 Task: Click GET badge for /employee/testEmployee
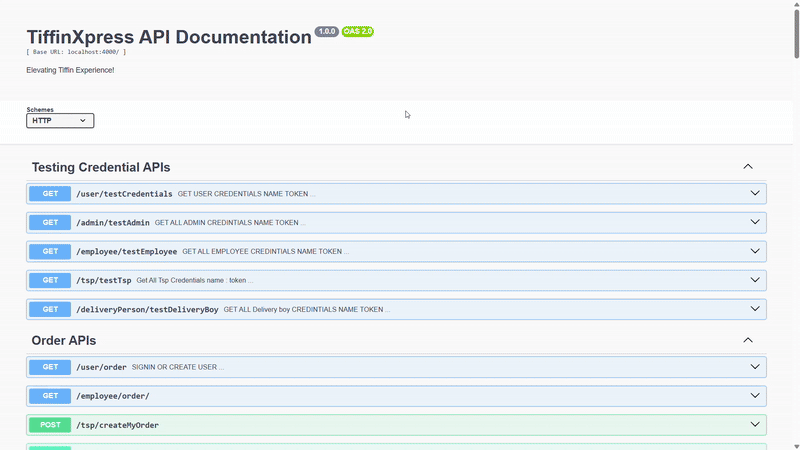pos(50,252)
